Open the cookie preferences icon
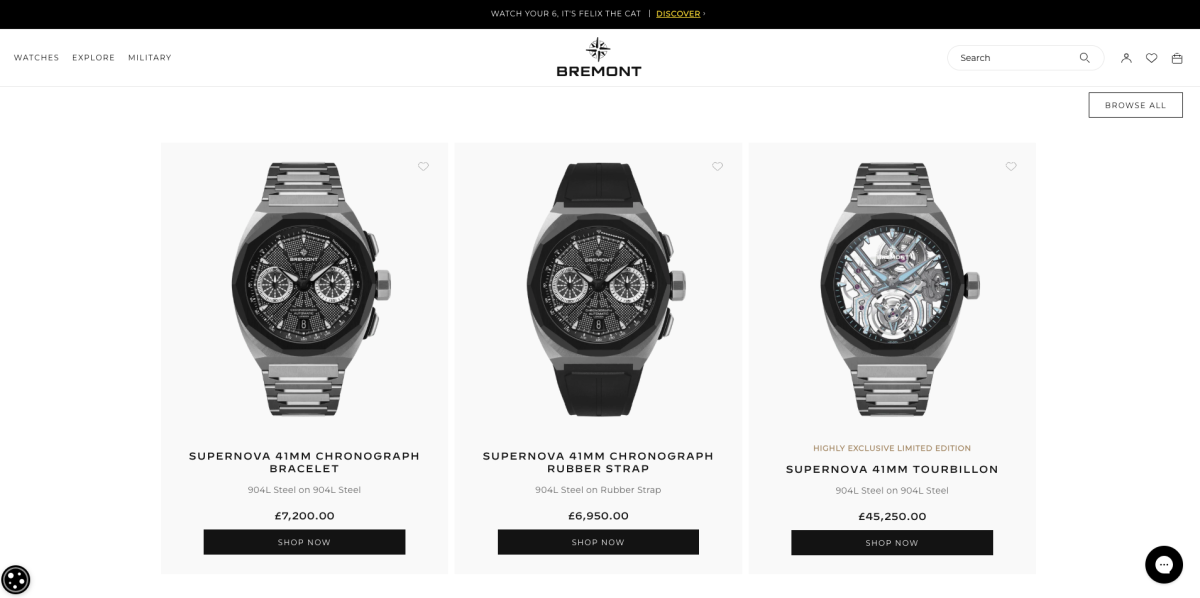The image size is (1200, 598). pyautogui.click(x=16, y=580)
